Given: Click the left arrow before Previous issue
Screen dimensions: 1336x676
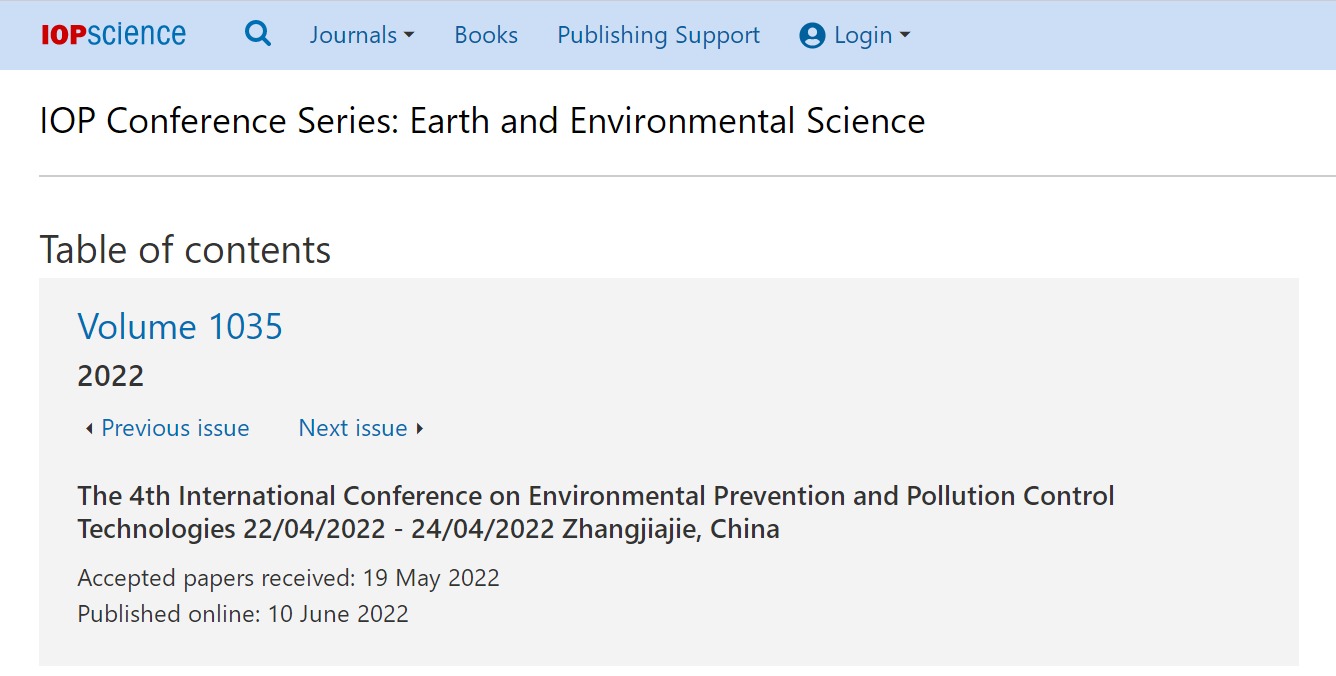Looking at the screenshot, I should pos(89,429).
